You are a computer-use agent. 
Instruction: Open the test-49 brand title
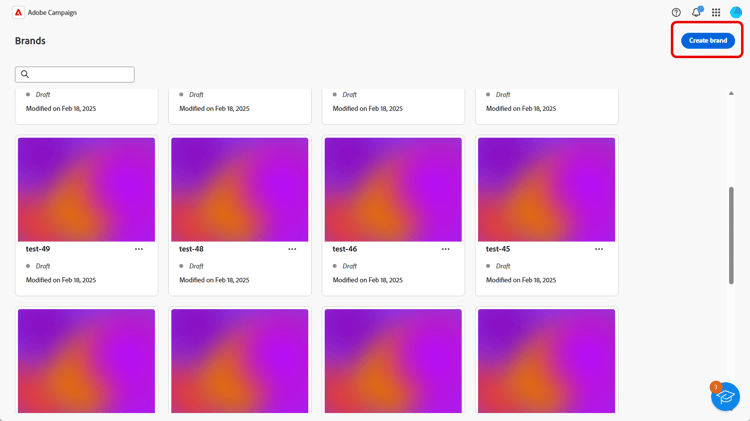click(38, 249)
